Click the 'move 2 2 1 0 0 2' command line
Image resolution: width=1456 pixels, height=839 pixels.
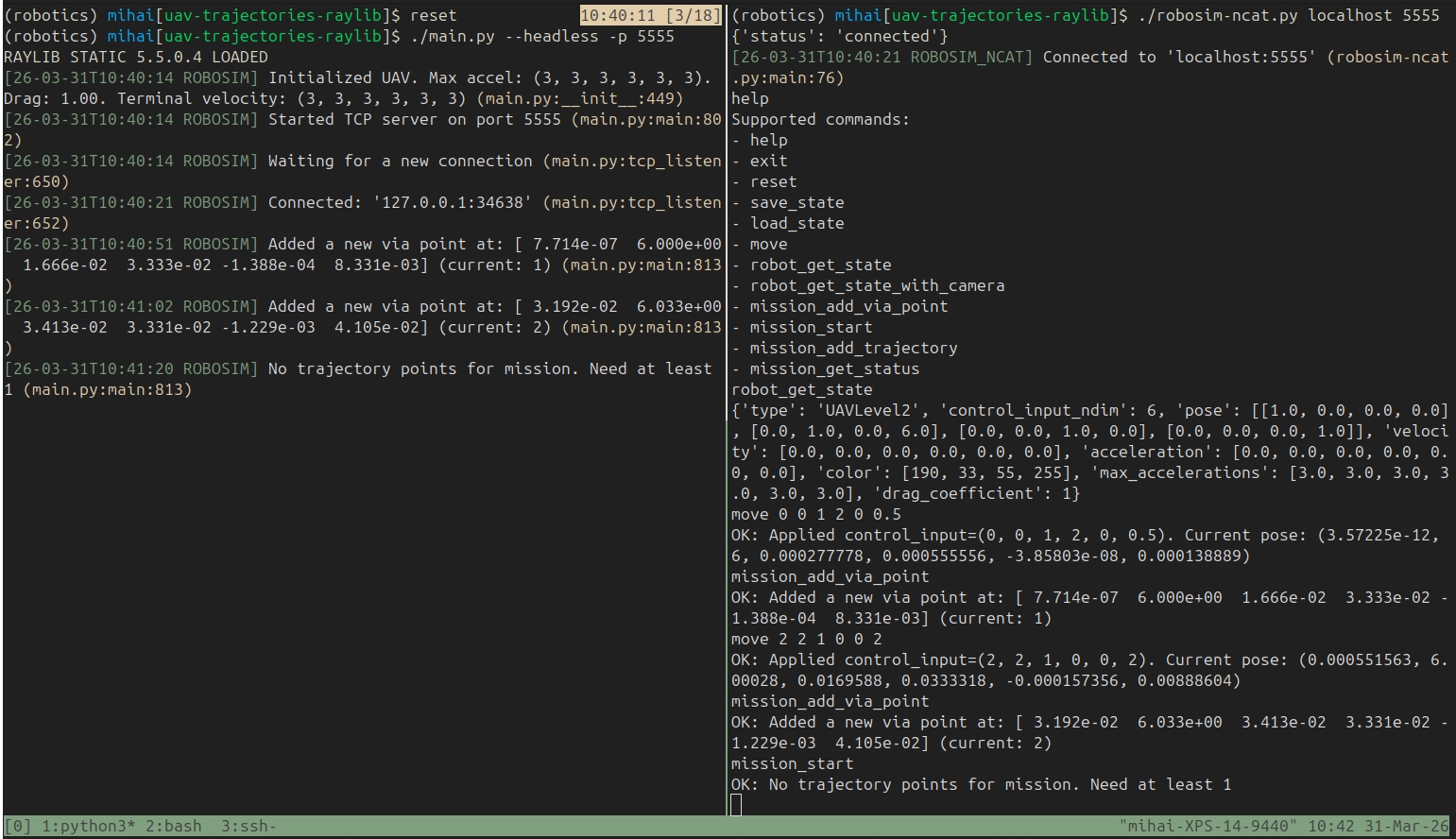(807, 639)
